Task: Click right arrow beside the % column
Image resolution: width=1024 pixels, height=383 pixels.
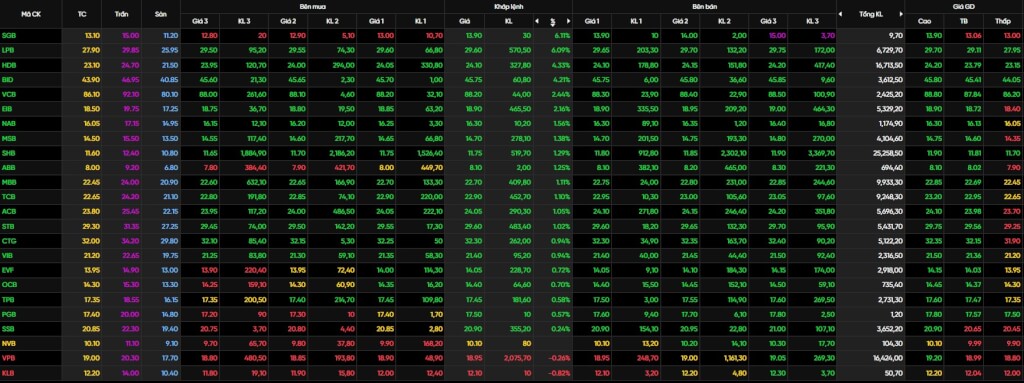Action: (569, 21)
